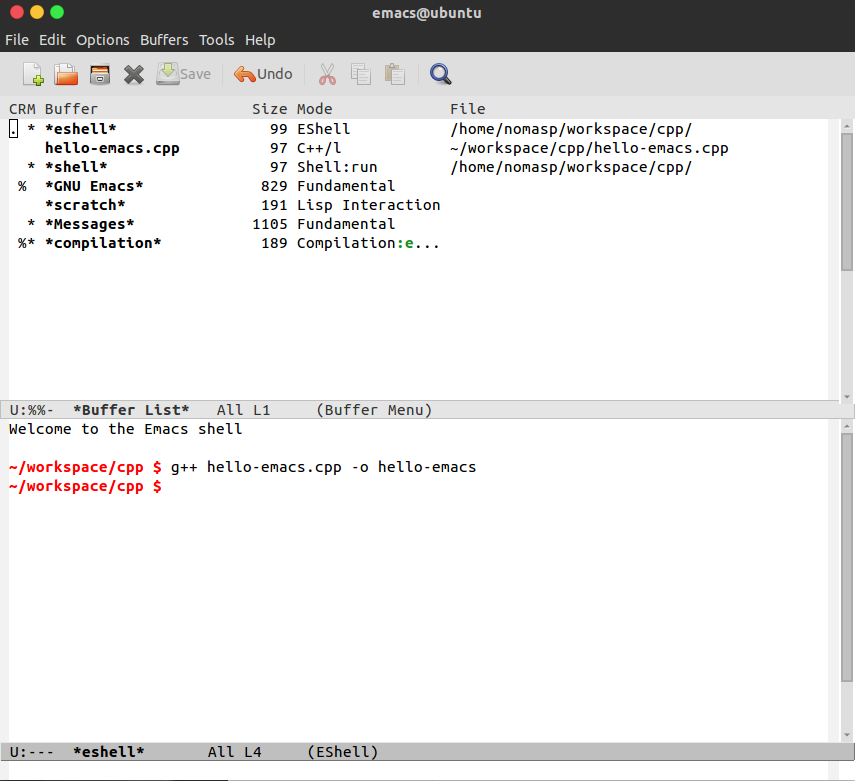Viewport: 855px width, 781px height.
Task: Click the Buffer List scrollbar thumb
Action: click(846, 202)
